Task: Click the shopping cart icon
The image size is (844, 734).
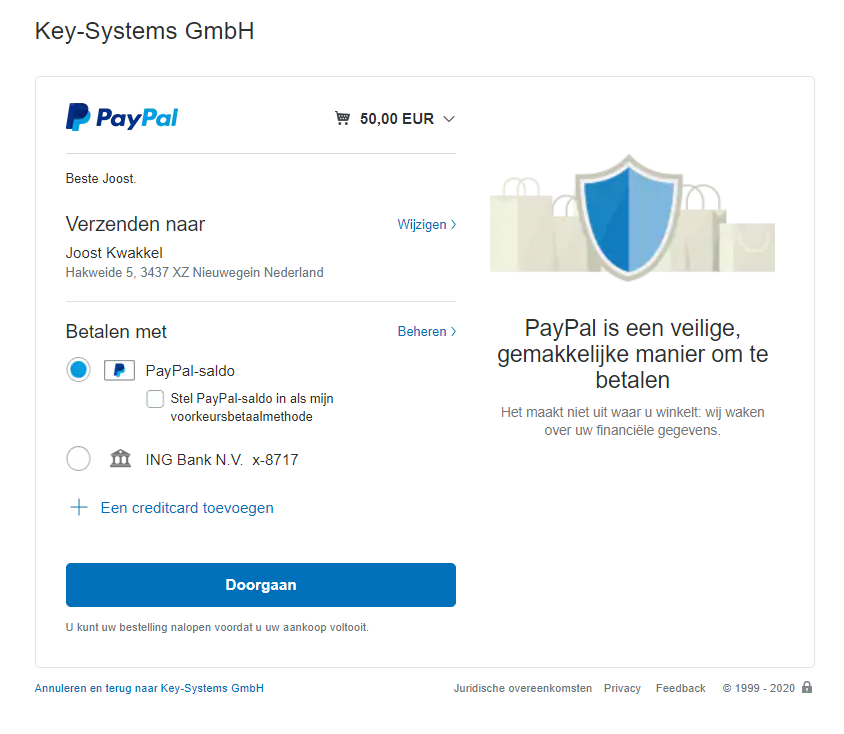Action: [x=343, y=119]
